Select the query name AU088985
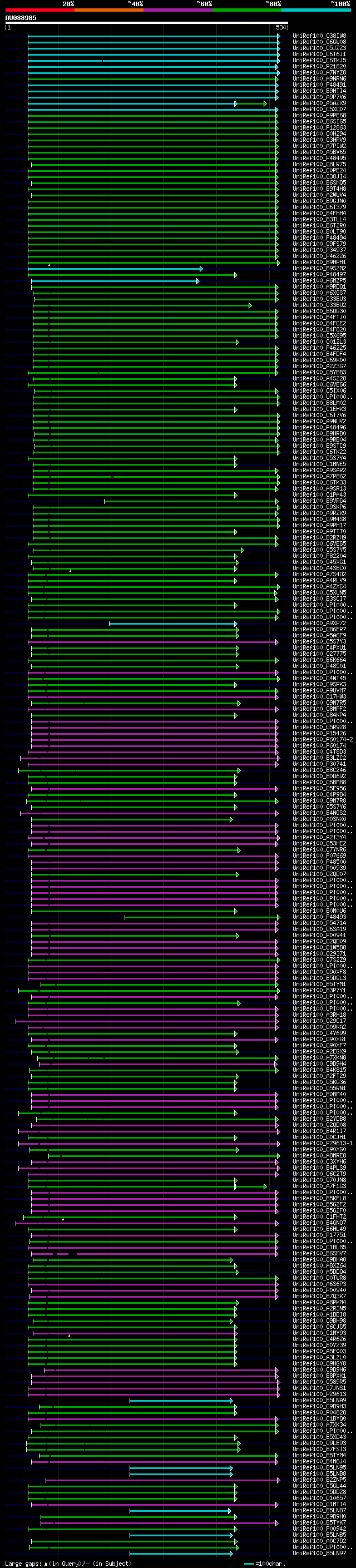The height and width of the screenshot is (1568, 356). pos(21,18)
